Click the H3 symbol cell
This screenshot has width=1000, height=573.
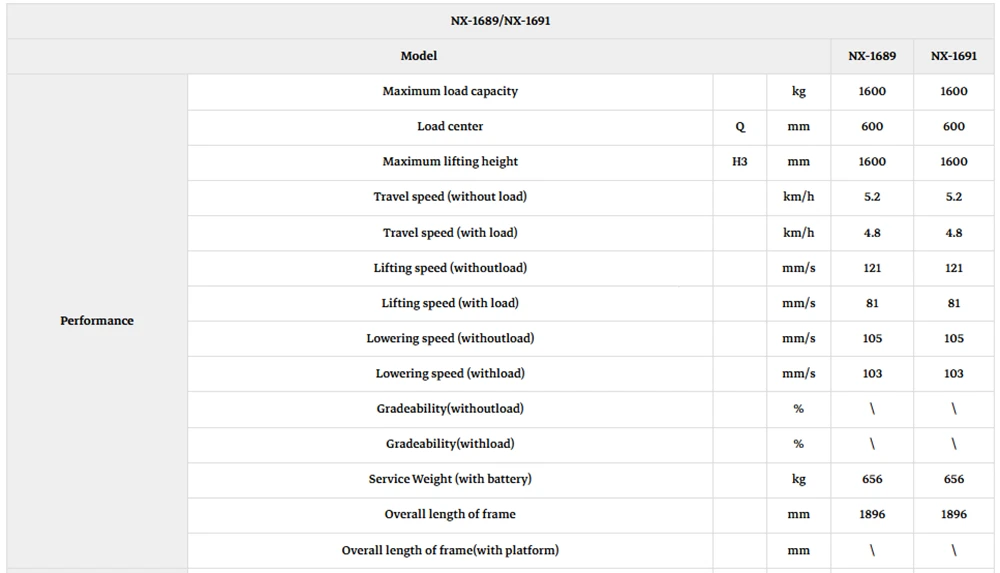[x=740, y=161]
